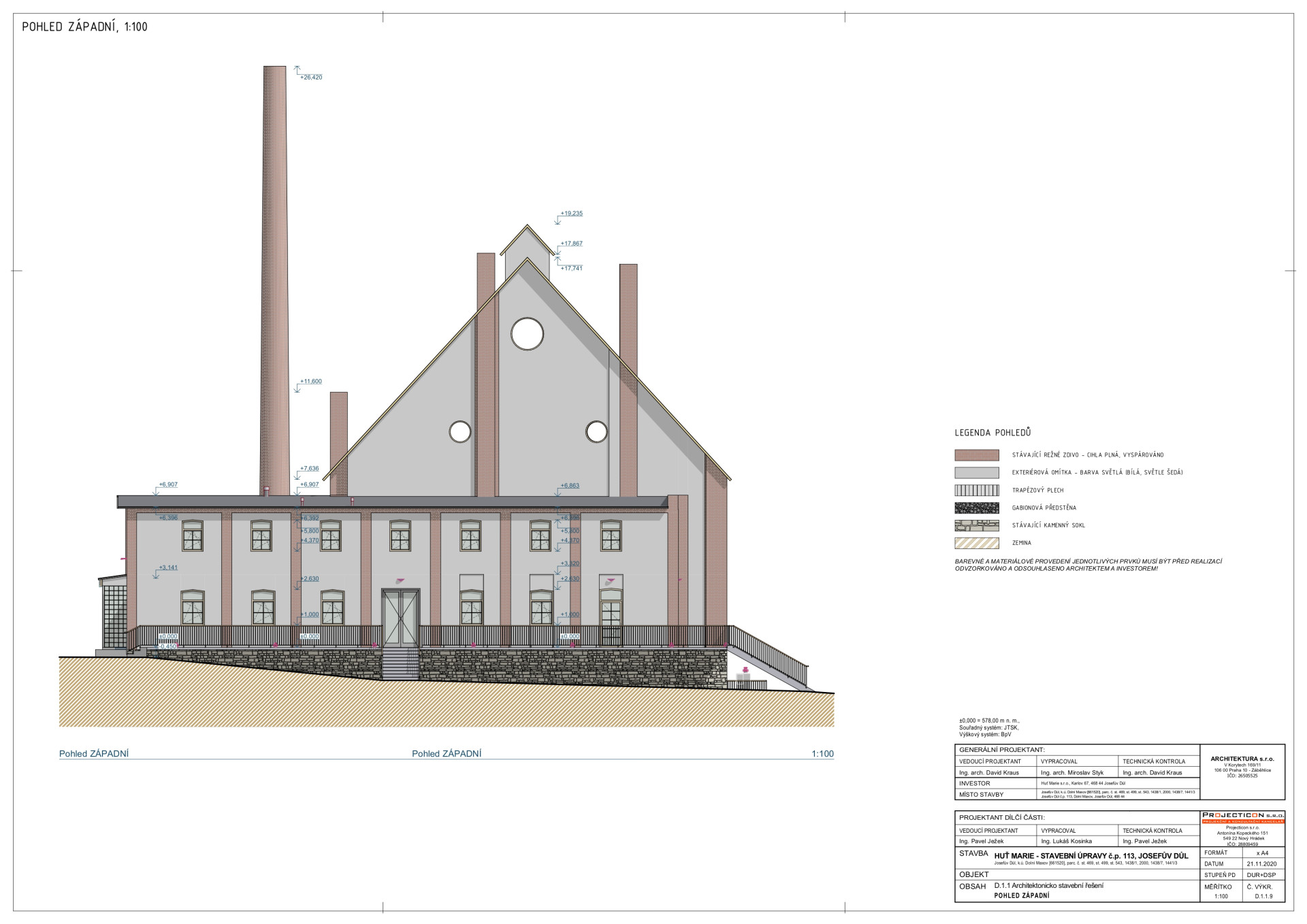
Task: Select the +11,600 elevation marker
Action: (310, 382)
